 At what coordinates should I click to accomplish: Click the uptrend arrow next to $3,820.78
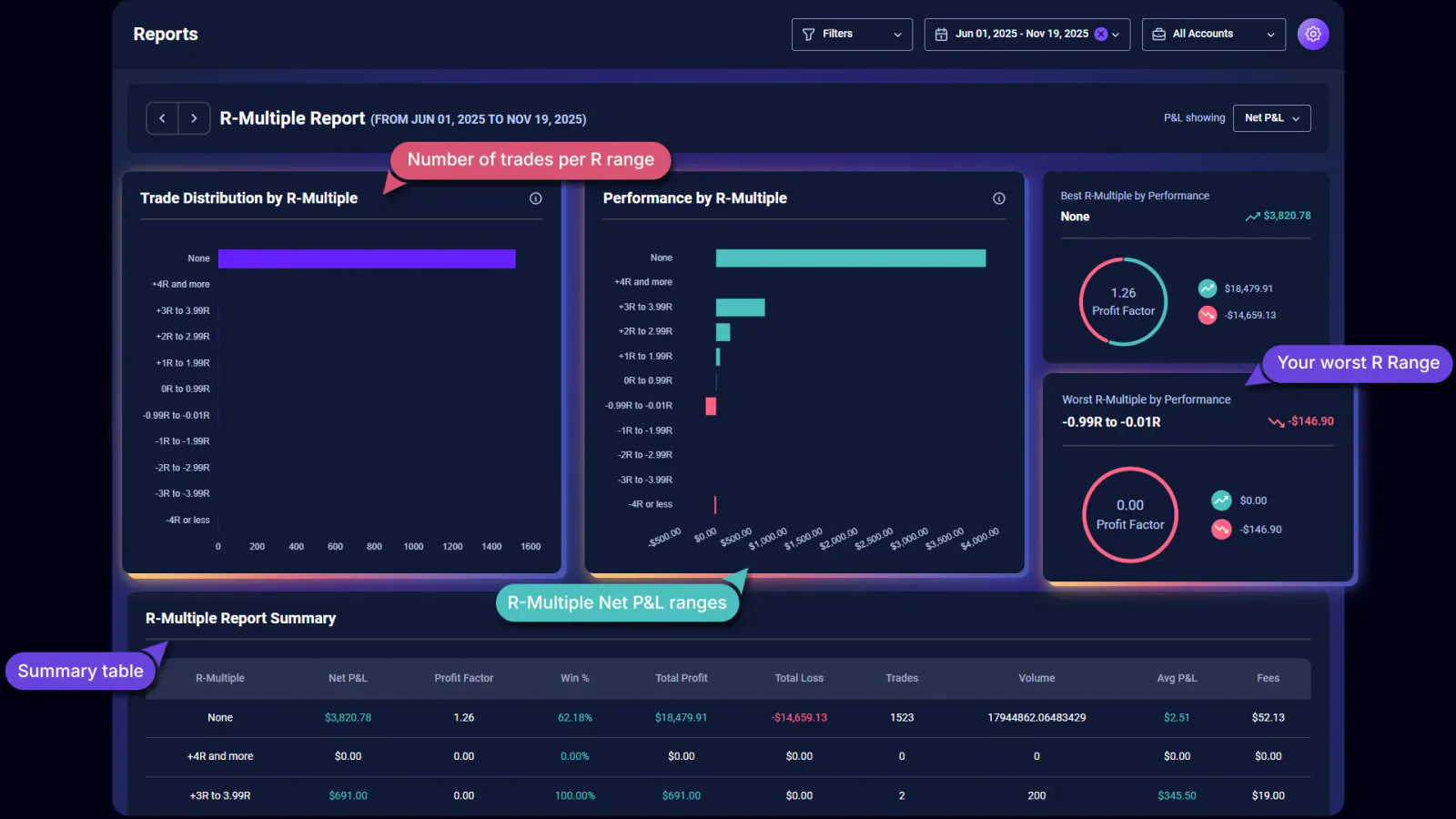pos(1252,217)
